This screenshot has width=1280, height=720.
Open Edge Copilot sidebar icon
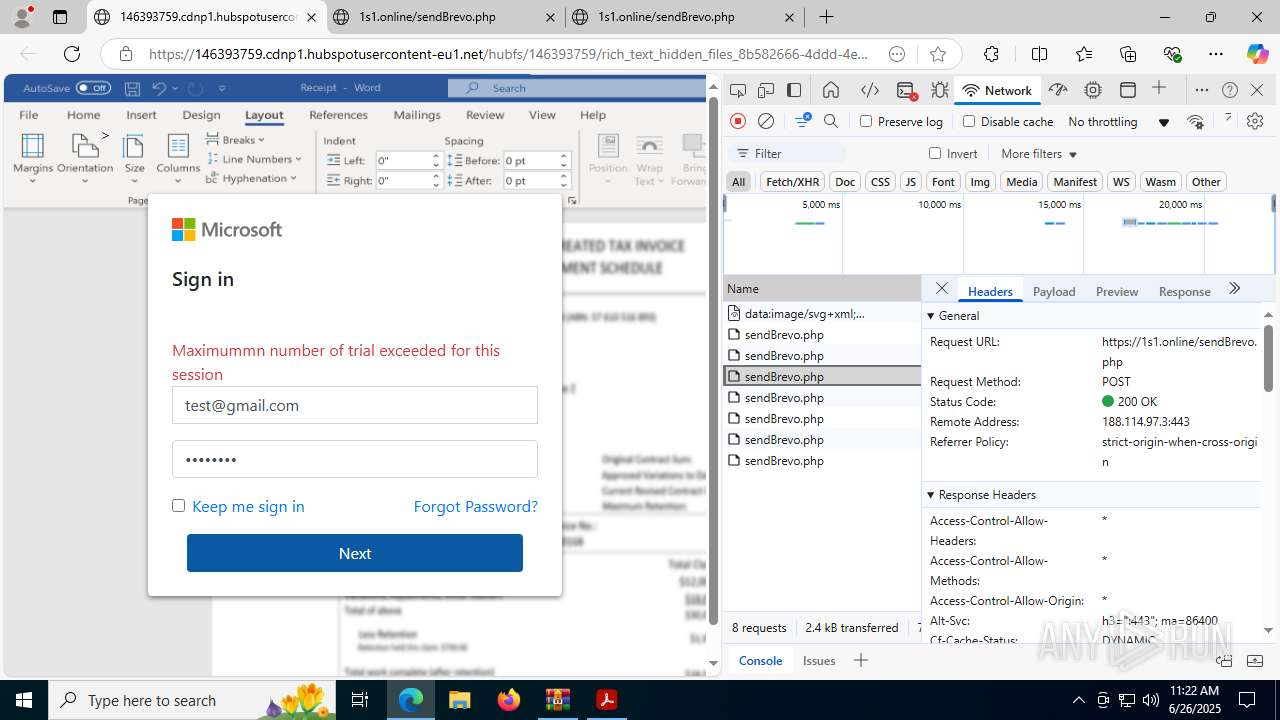click(1257, 54)
